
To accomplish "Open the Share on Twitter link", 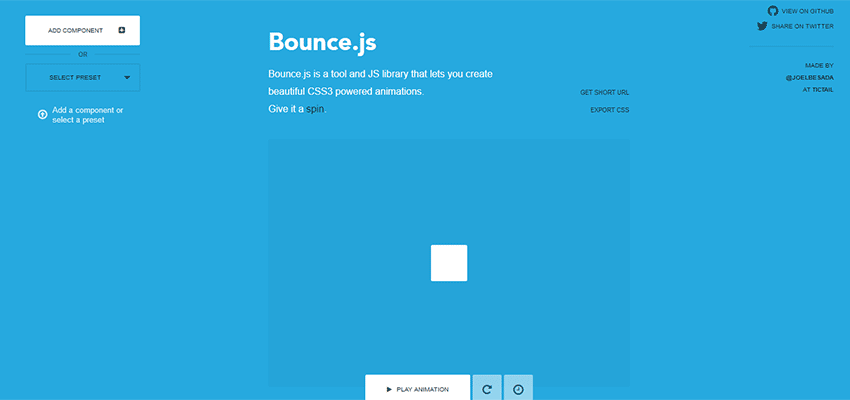I will point(802,26).
